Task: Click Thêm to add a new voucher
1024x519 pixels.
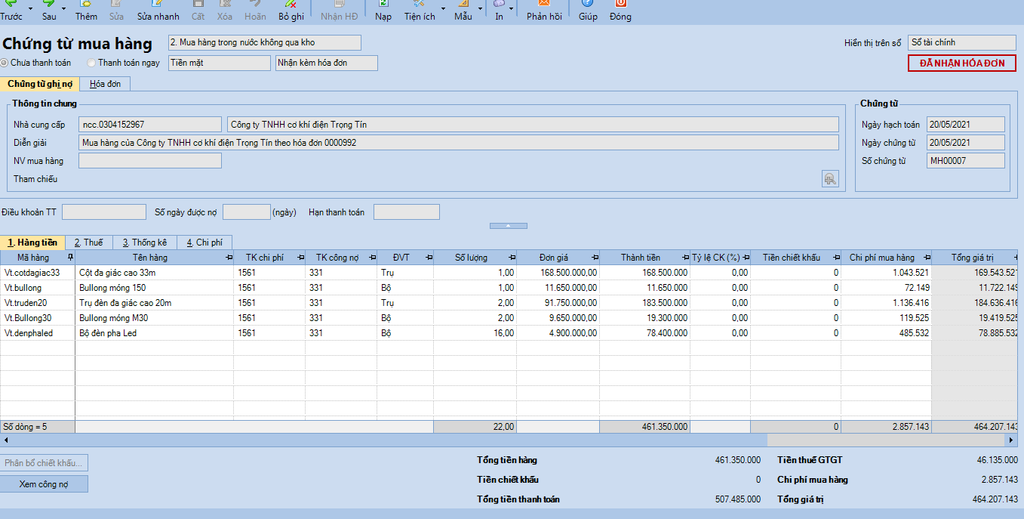Action: [x=86, y=10]
